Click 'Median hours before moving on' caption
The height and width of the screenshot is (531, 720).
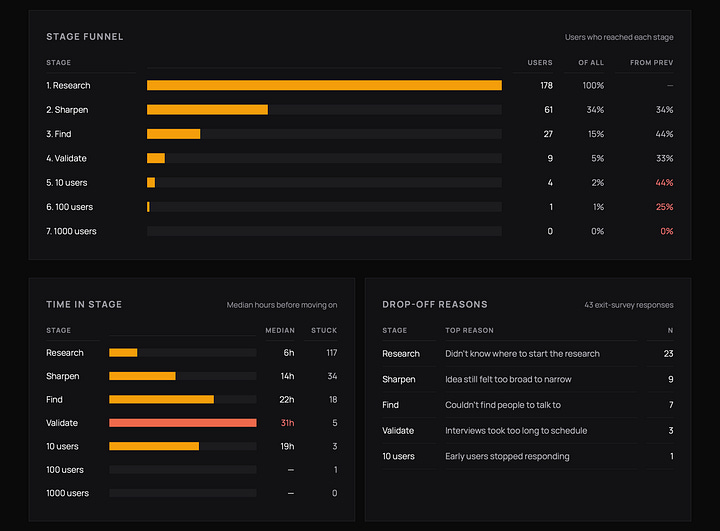[282, 305]
